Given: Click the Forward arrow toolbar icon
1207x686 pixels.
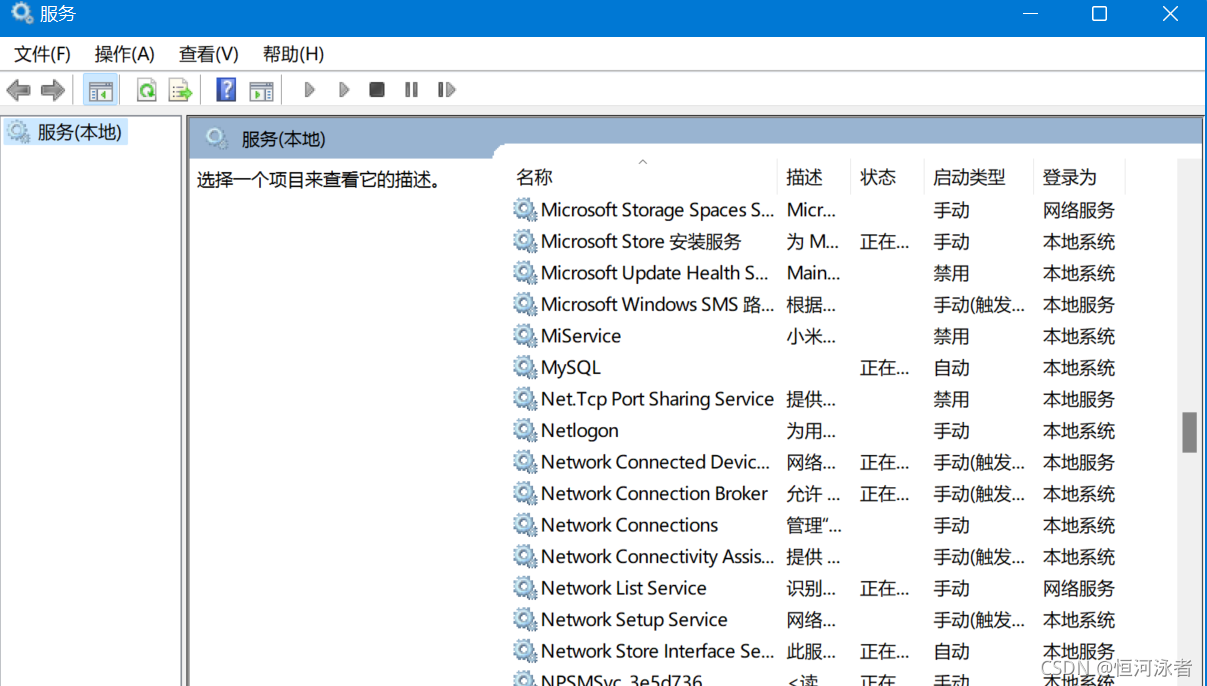Looking at the screenshot, I should click(x=53, y=90).
